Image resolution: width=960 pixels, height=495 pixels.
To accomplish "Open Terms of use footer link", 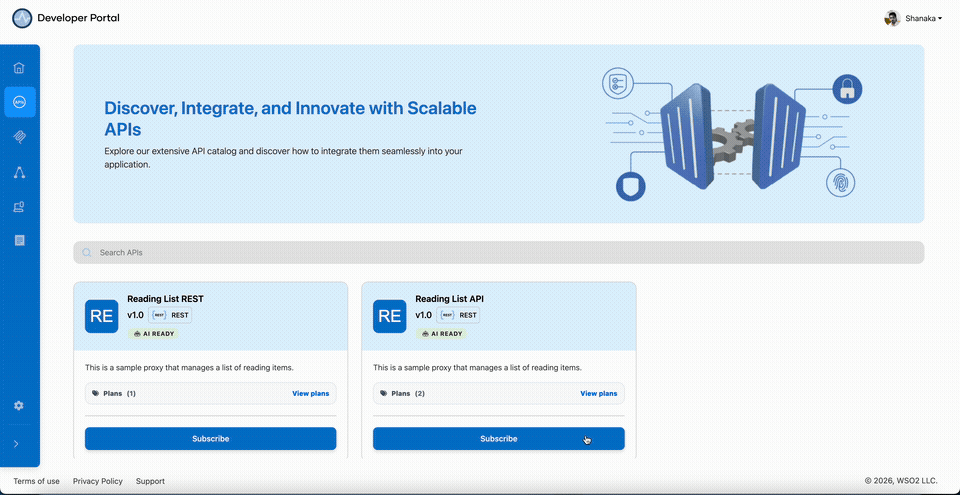I will (37, 481).
